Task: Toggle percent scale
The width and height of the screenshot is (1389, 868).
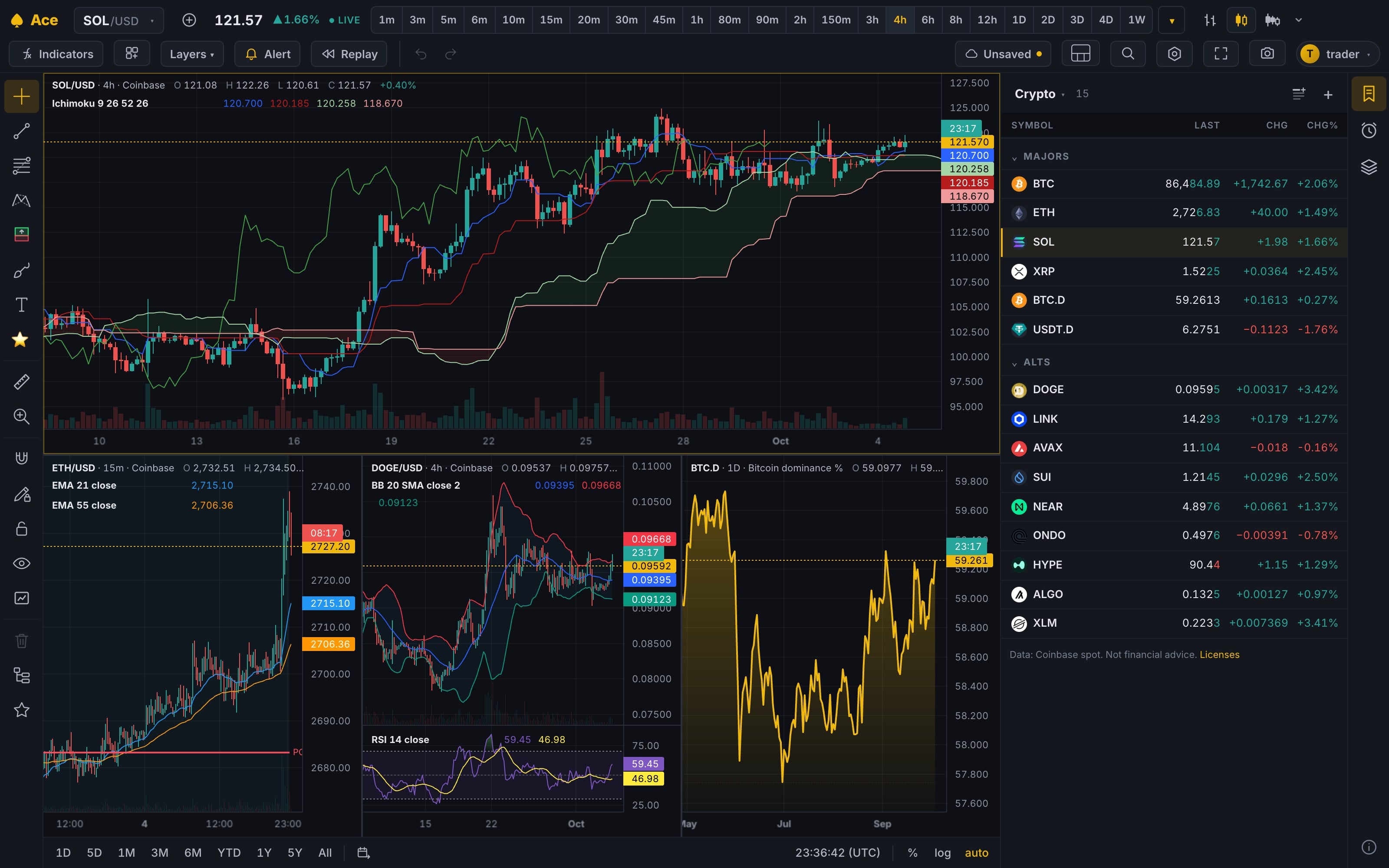Action: [x=912, y=852]
